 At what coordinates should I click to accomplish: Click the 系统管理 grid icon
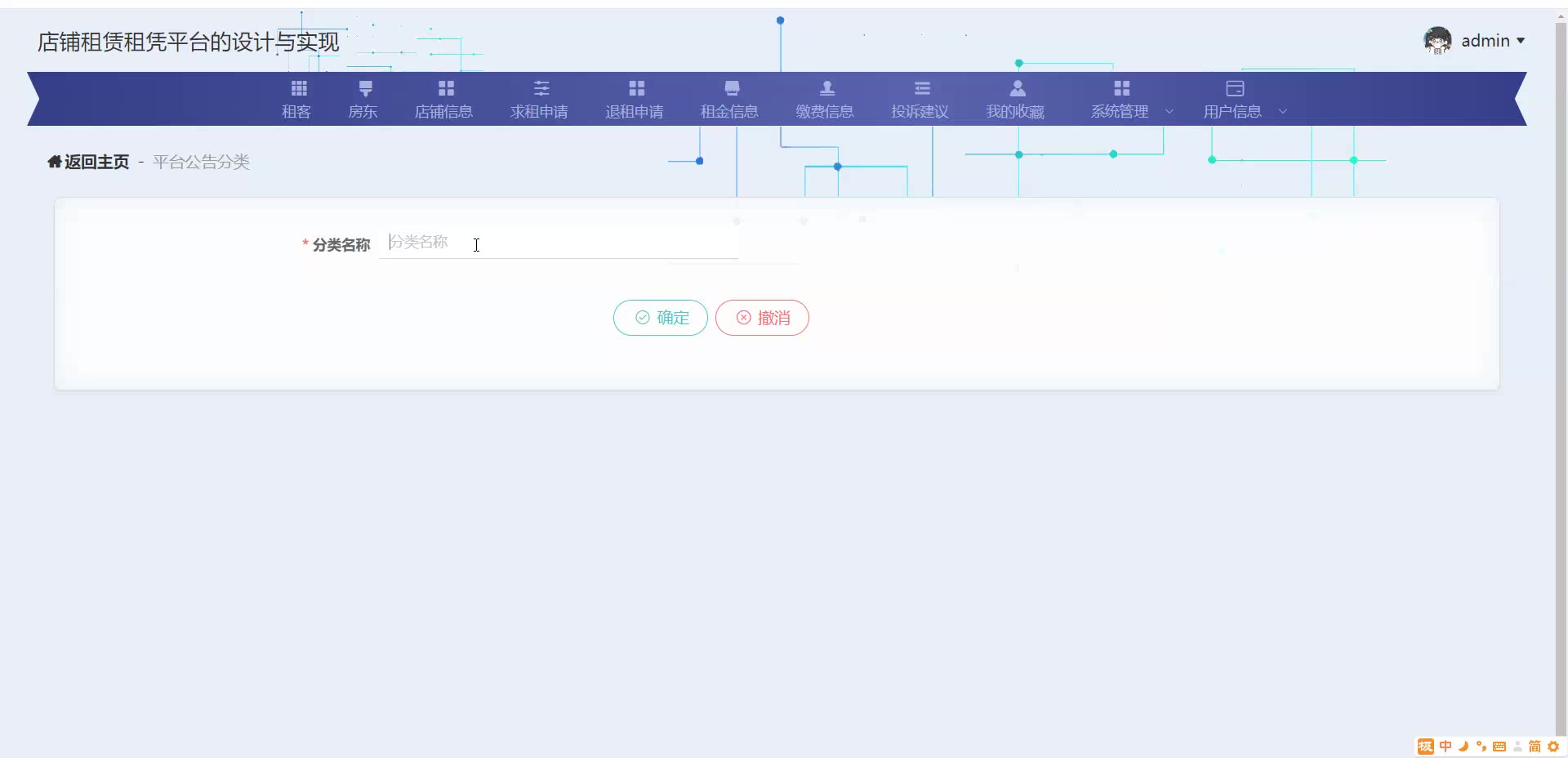tap(1122, 88)
